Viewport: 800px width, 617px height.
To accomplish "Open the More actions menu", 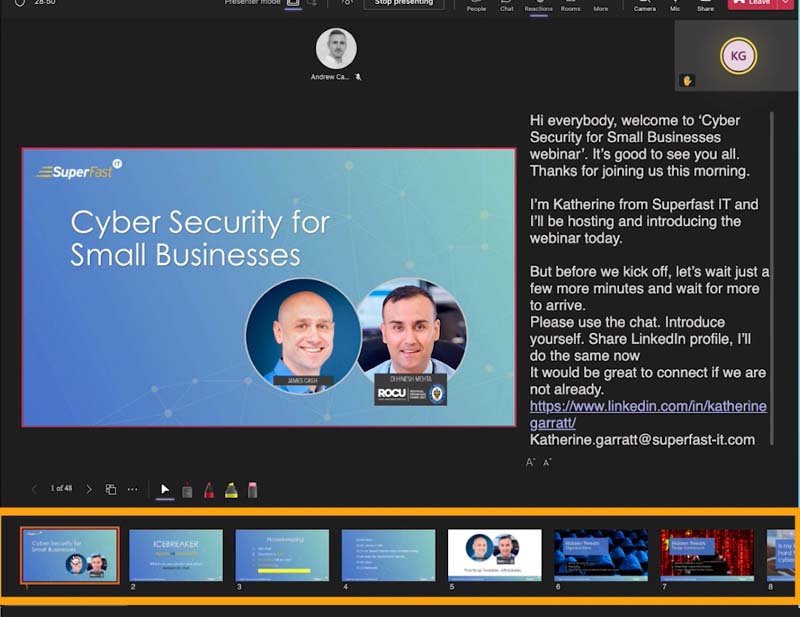I will (x=601, y=5).
